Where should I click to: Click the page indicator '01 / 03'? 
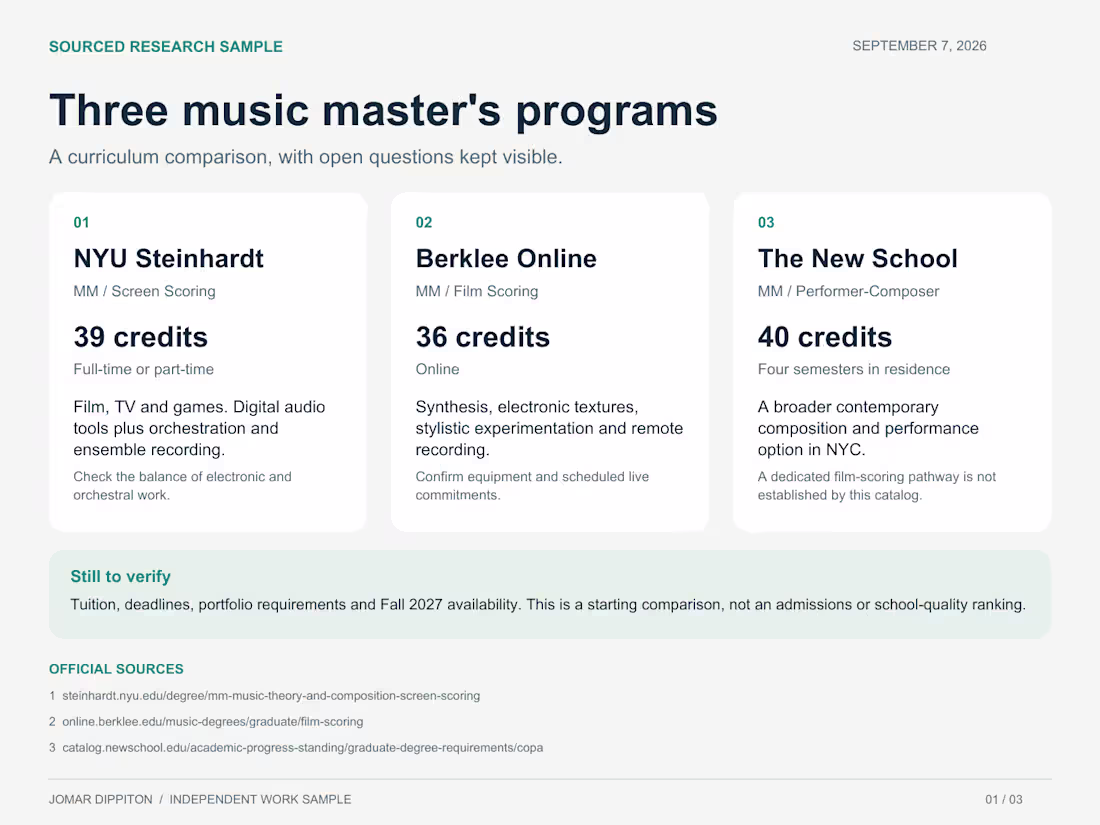(1004, 800)
